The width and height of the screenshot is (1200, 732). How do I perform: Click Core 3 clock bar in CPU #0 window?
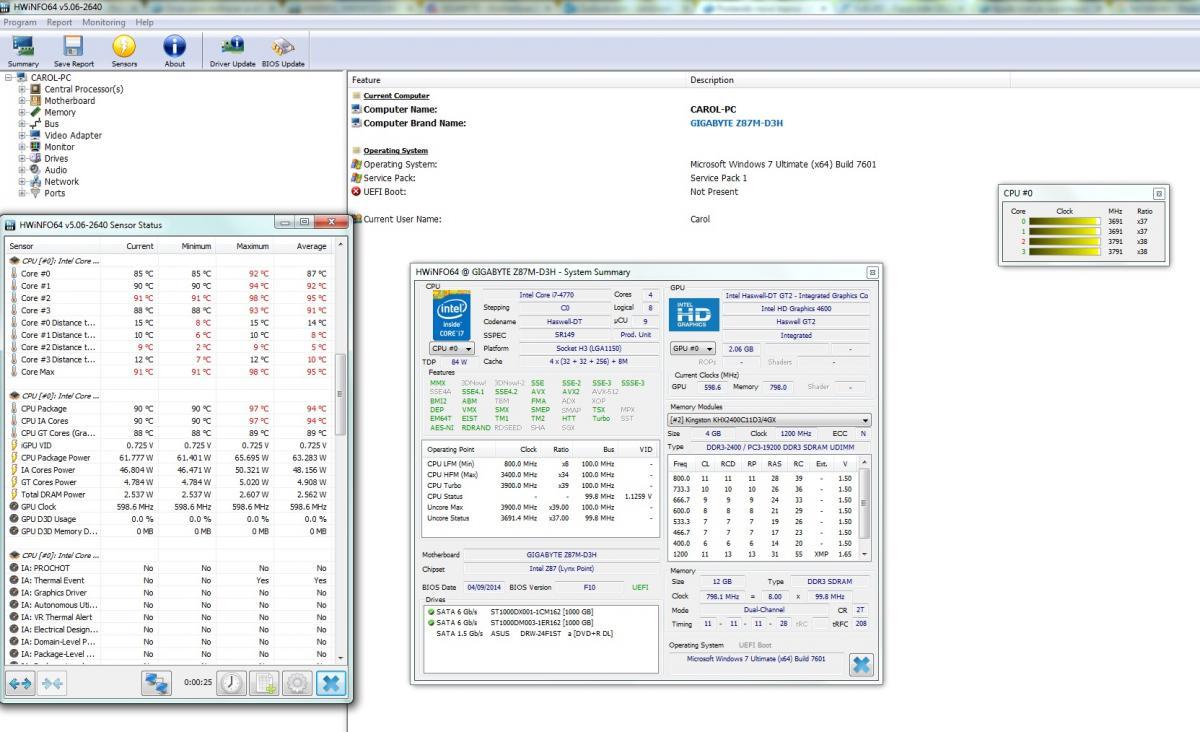coord(1066,252)
